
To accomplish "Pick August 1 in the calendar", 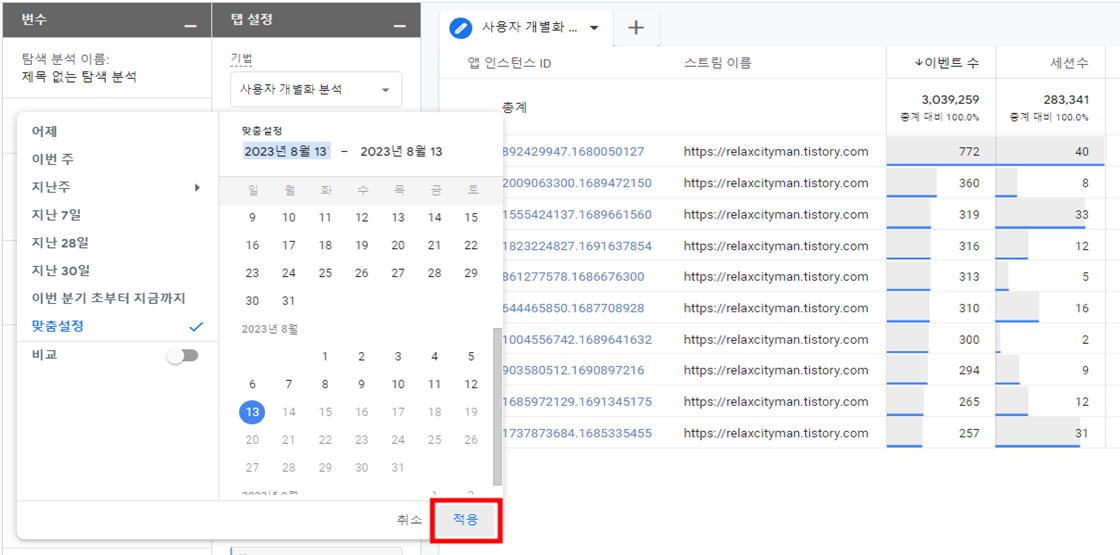I will coord(325,356).
